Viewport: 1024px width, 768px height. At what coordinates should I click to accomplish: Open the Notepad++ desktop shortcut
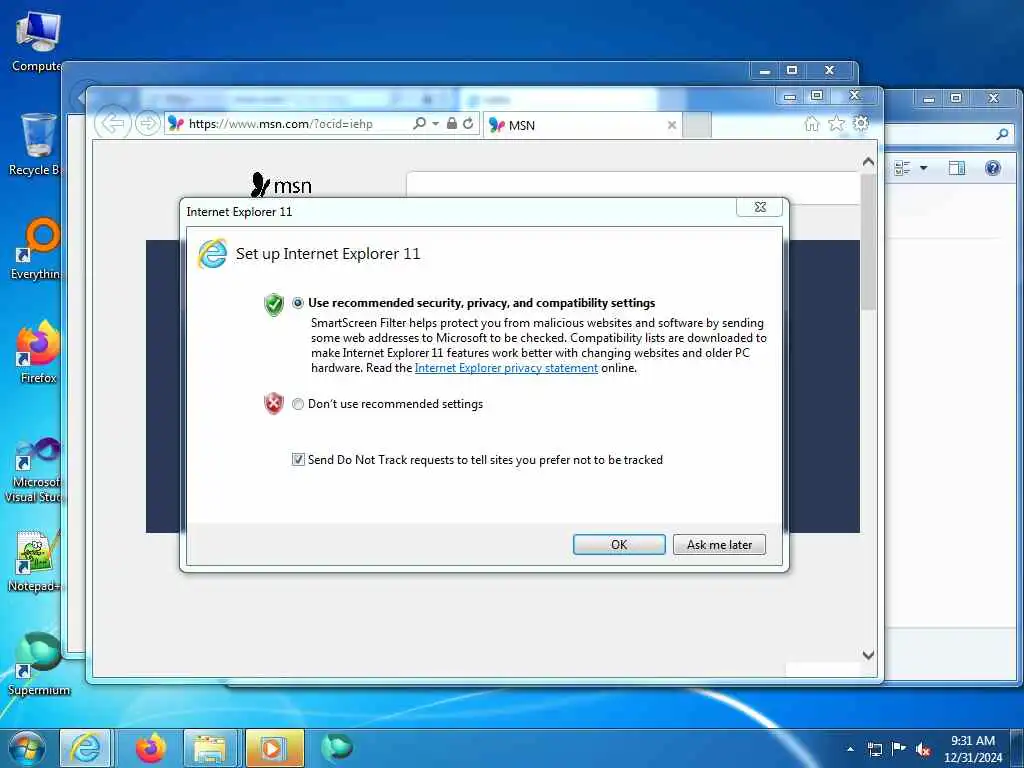coord(35,560)
